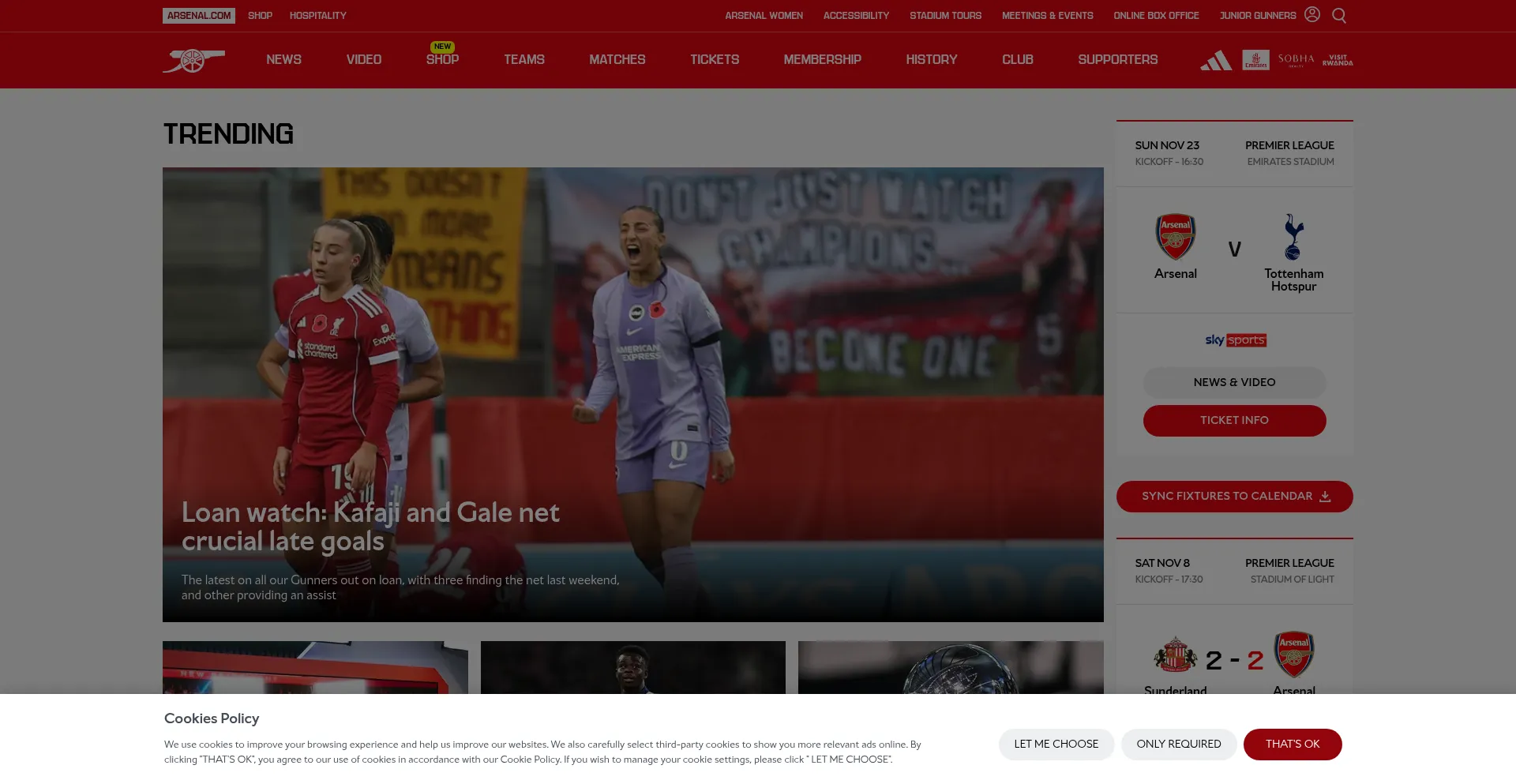Viewport: 1516px width, 784px height.
Task: Open the Tickets menu item
Action: pos(714,60)
